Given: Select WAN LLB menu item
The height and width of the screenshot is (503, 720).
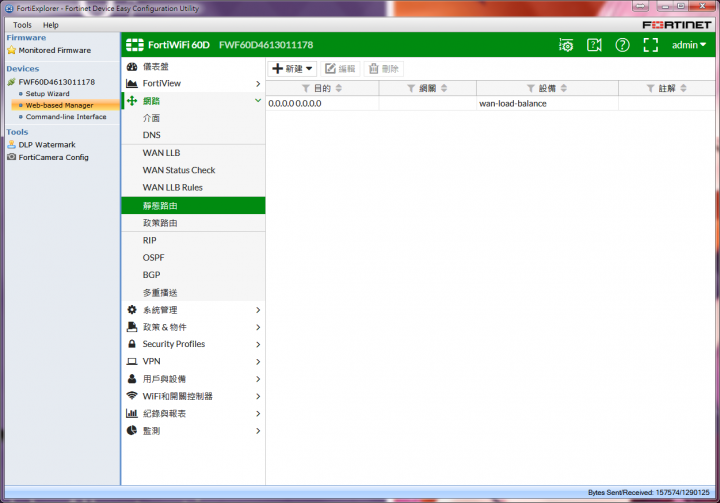Looking at the screenshot, I should tap(193, 153).
